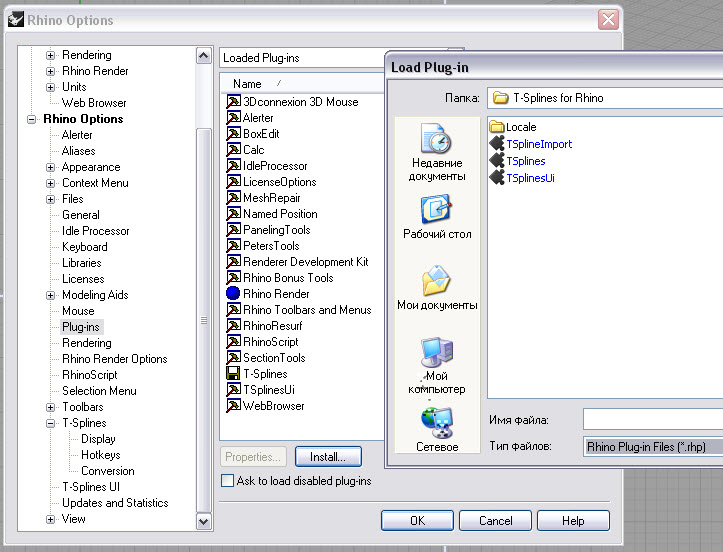The image size is (723, 552).
Task: Click the PanelingTools plug-in icon
Action: (x=233, y=230)
